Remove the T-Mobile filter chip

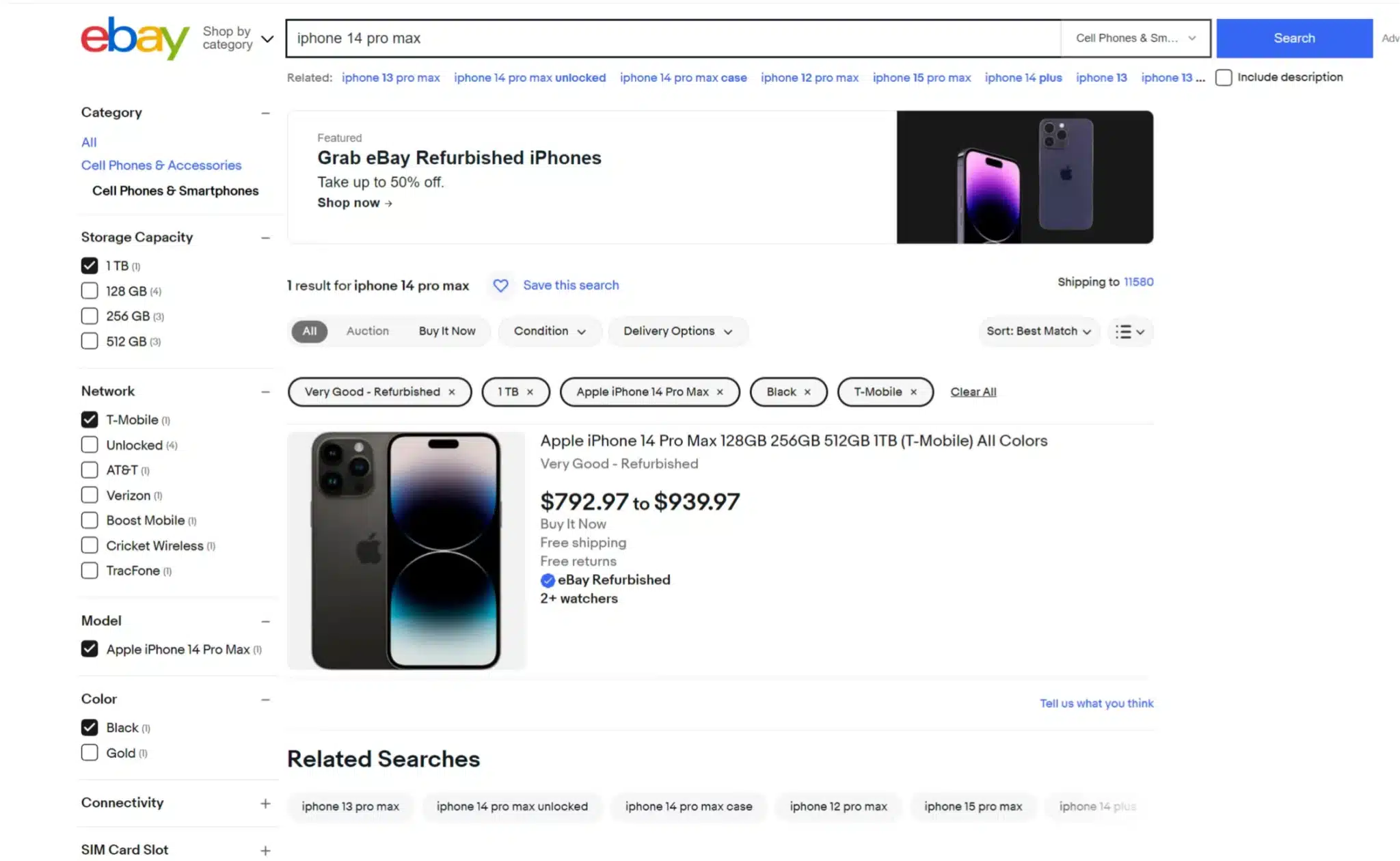coord(915,392)
